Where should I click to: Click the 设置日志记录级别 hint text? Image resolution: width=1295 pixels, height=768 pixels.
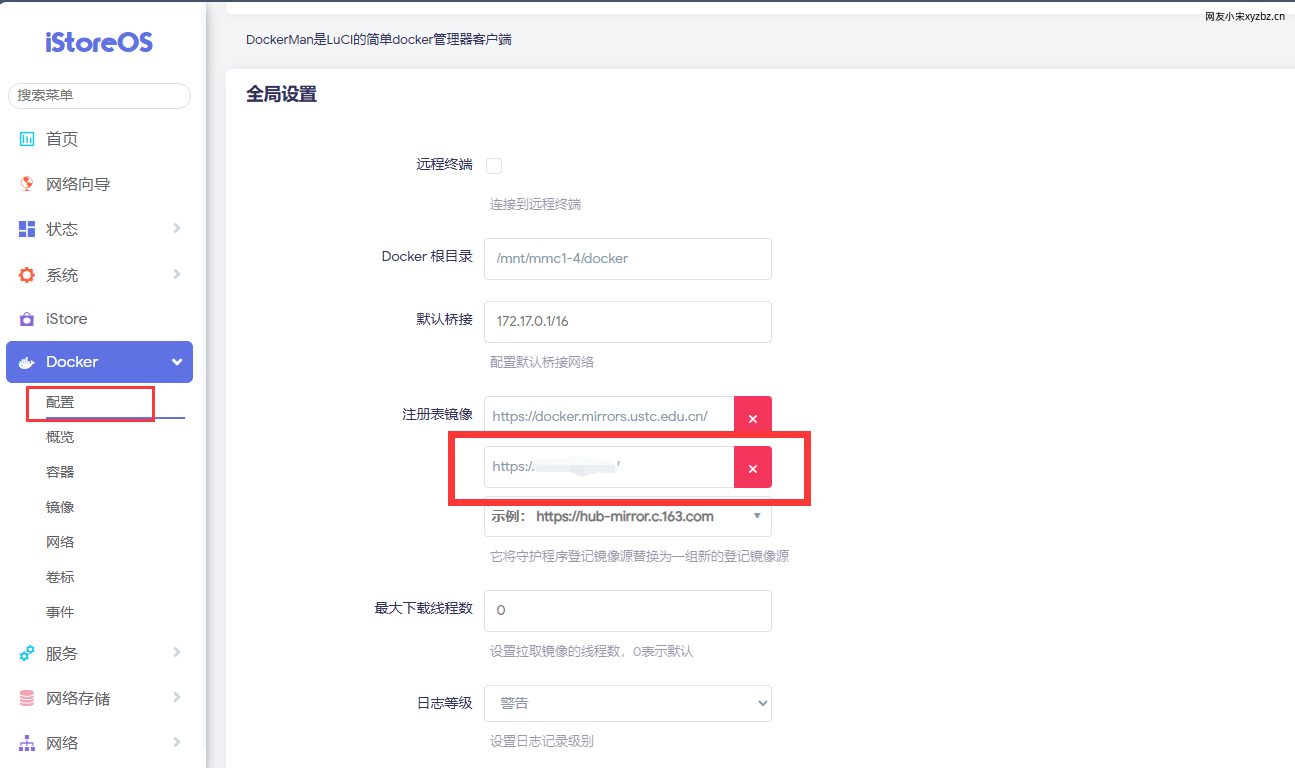point(542,742)
